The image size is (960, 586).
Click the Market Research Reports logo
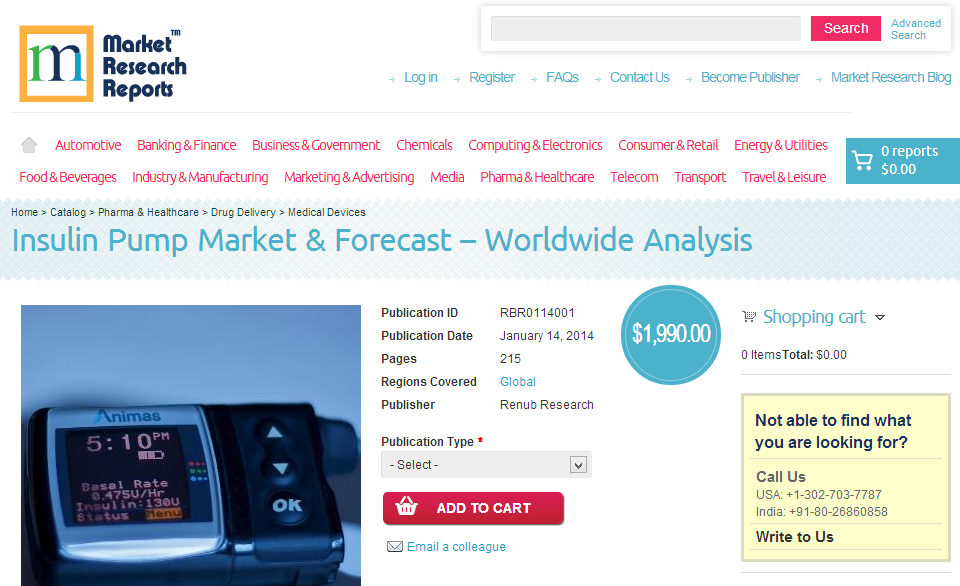click(103, 64)
